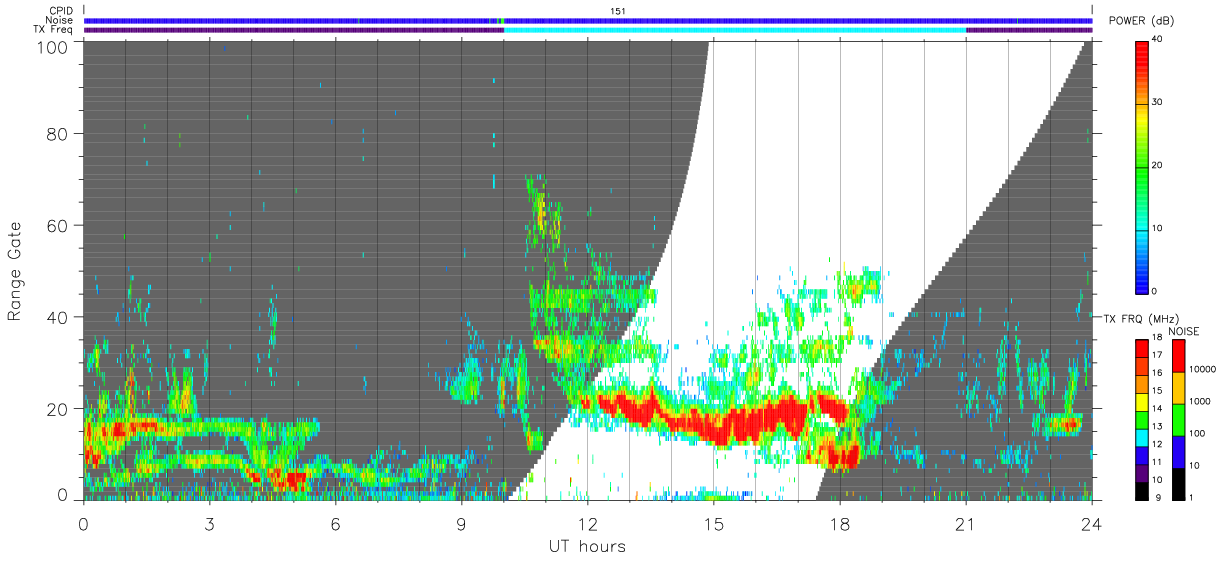Select the 15 marker on the UT hours axis
1228x567 pixels.
[x=713, y=523]
